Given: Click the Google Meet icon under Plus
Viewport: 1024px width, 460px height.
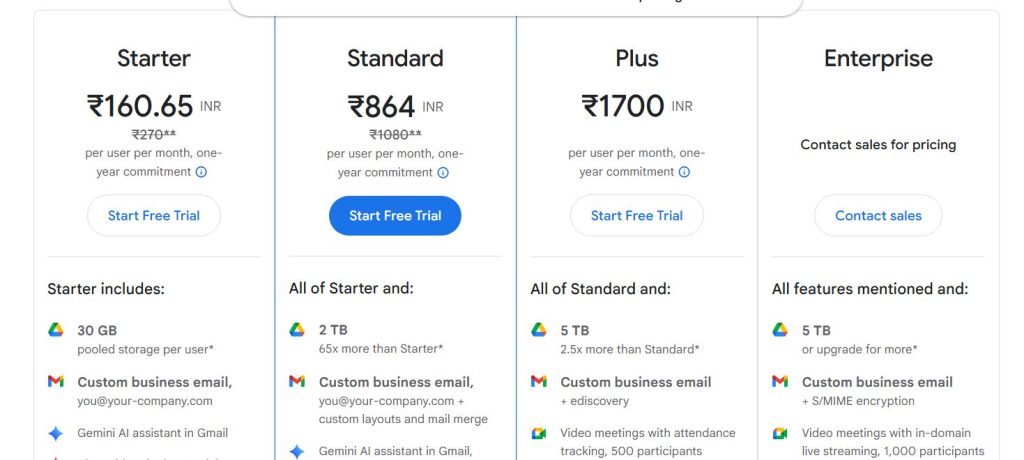Looking at the screenshot, I should click(538, 433).
